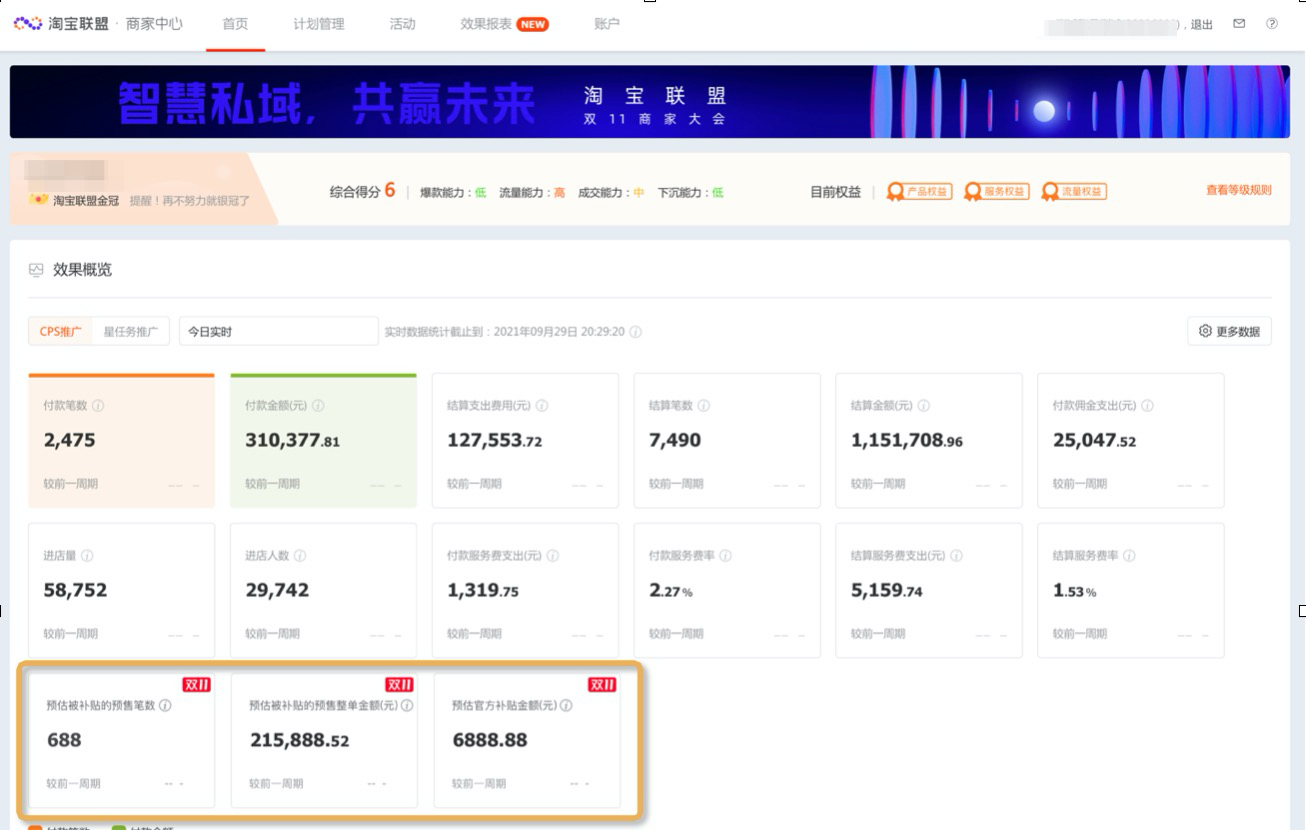Select the 流量权益 medal badge
Screen dimensions: 1306x830
1072,190
